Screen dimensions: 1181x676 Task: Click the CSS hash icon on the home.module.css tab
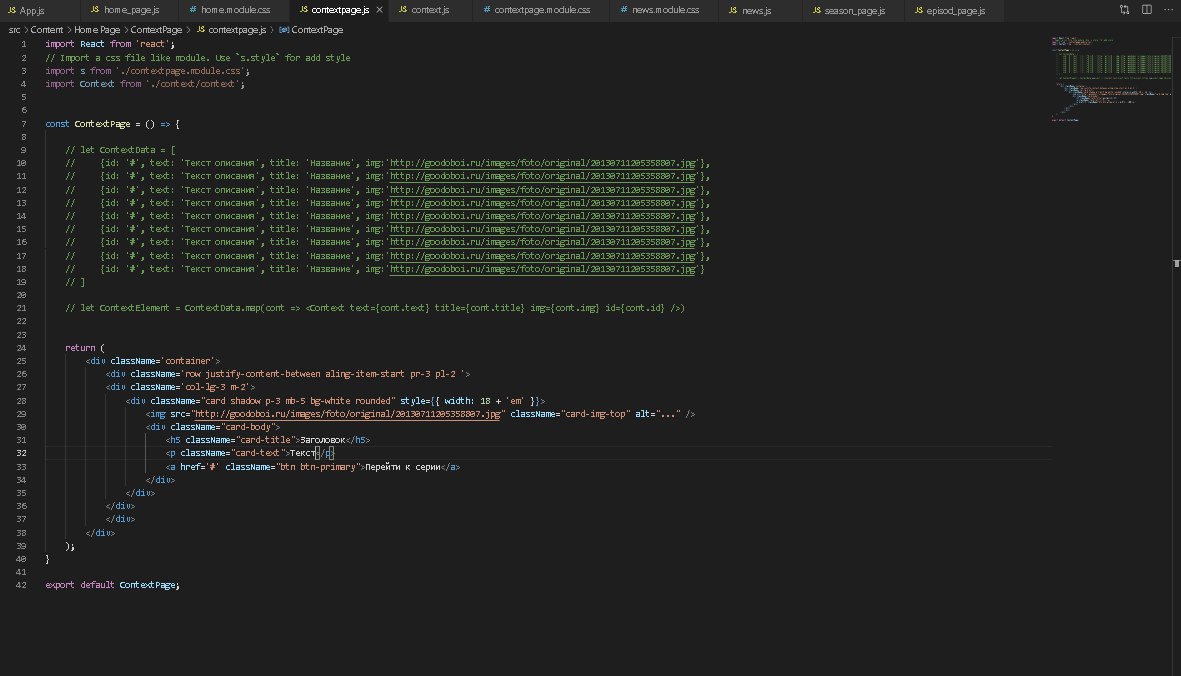[x=192, y=10]
